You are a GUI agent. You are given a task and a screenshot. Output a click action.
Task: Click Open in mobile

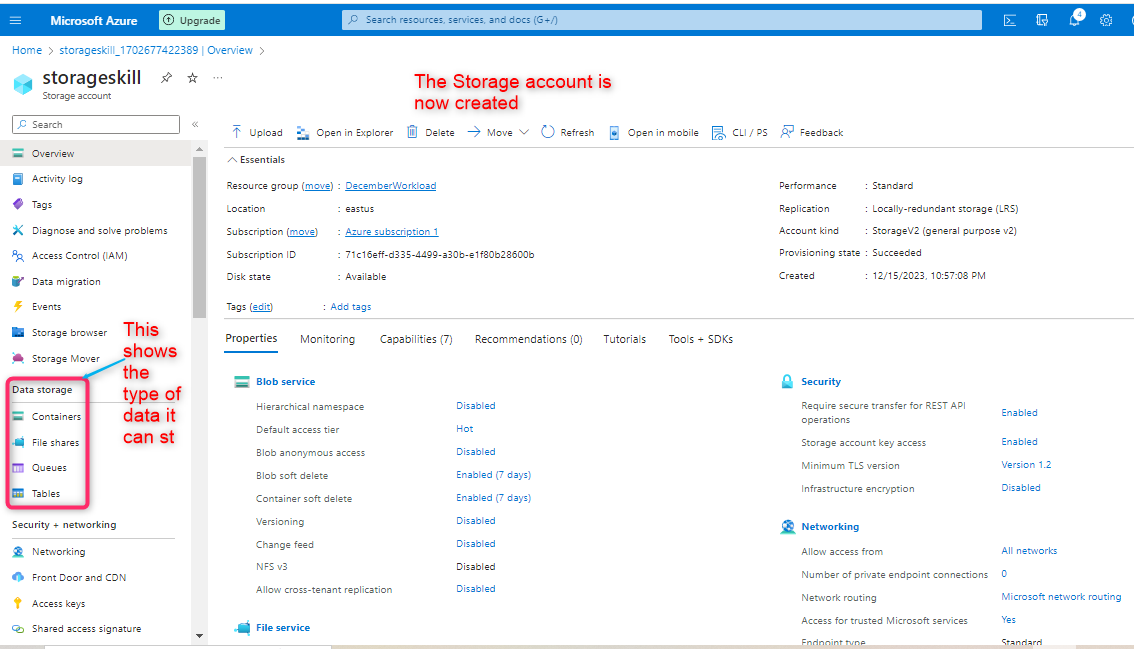click(x=654, y=132)
